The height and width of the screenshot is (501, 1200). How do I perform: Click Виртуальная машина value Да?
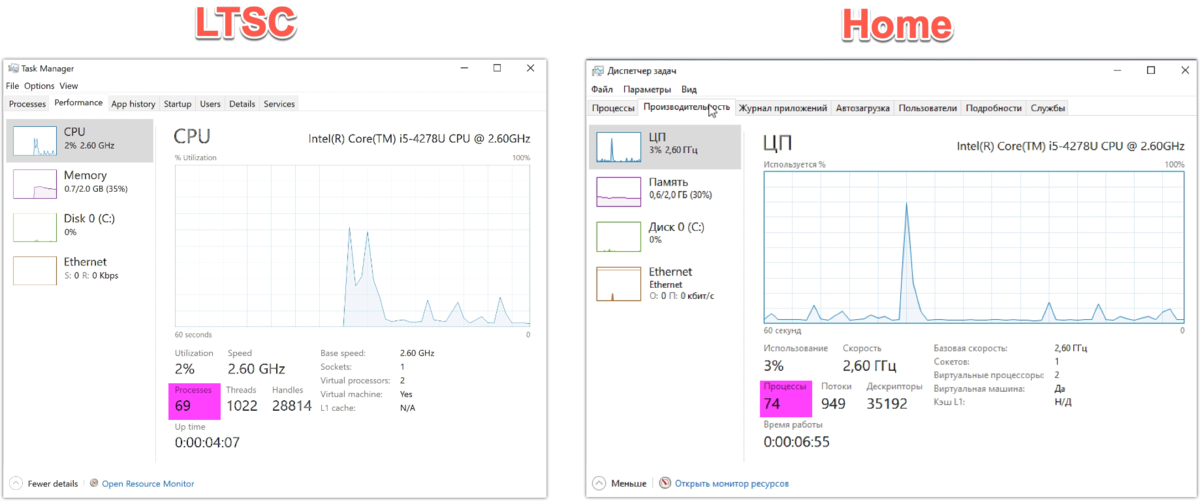pyautogui.click(x=1059, y=387)
